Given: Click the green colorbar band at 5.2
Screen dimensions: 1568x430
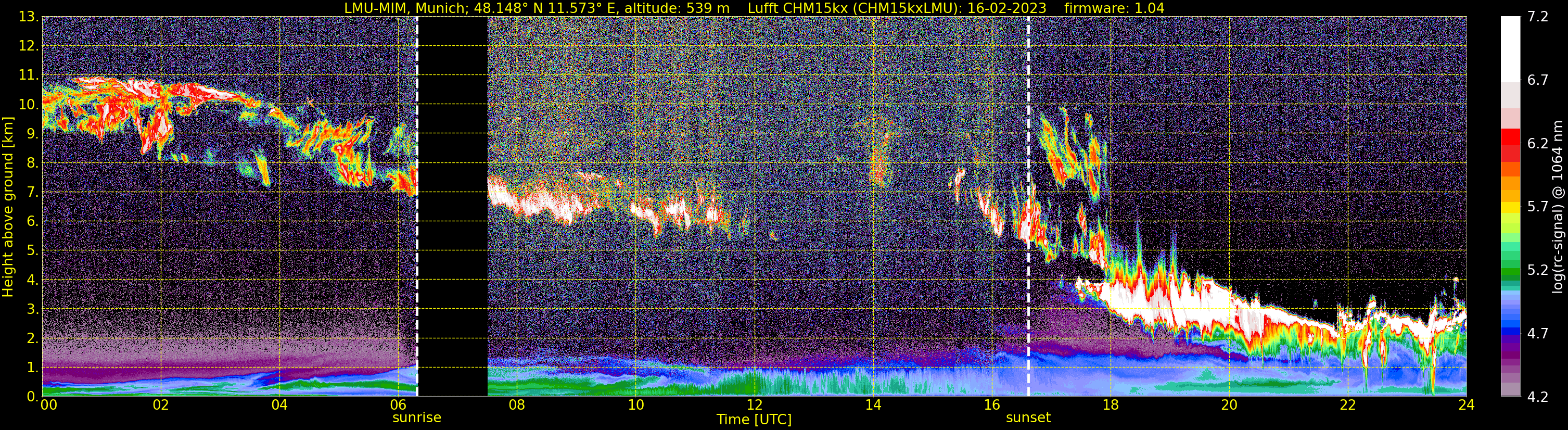Looking at the screenshot, I should pyautogui.click(x=1510, y=272).
